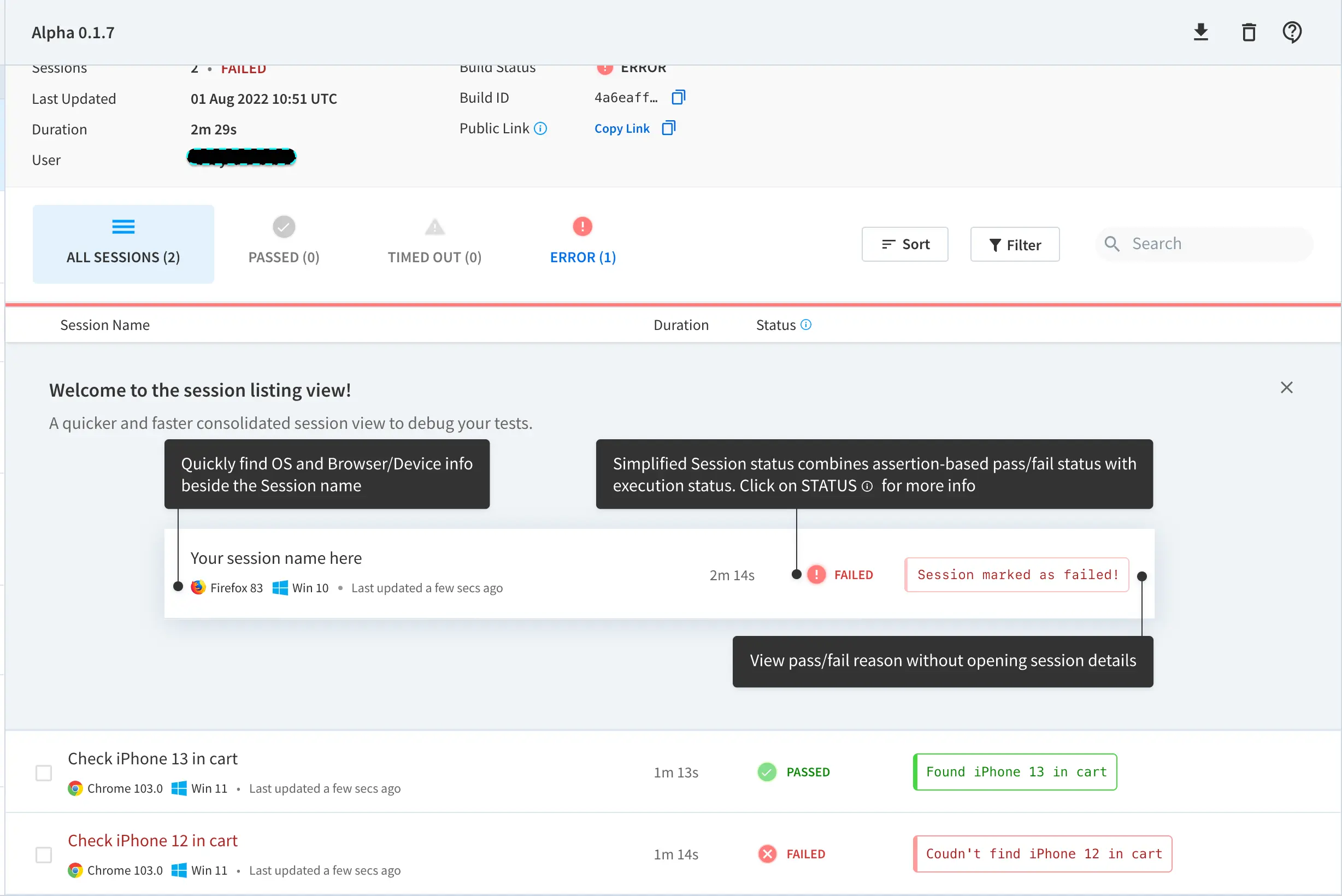Open the help question mark icon
The height and width of the screenshot is (896, 1342).
(x=1292, y=33)
